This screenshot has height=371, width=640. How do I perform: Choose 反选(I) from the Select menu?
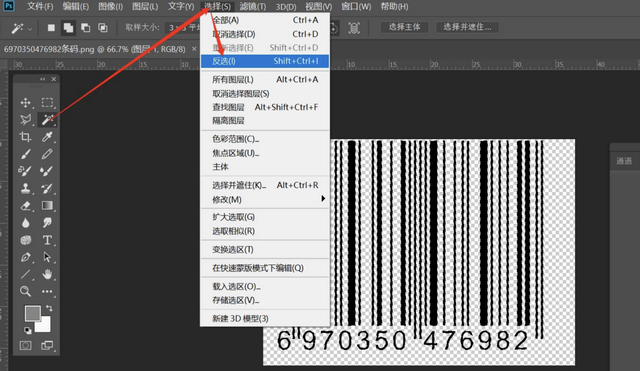[265, 61]
